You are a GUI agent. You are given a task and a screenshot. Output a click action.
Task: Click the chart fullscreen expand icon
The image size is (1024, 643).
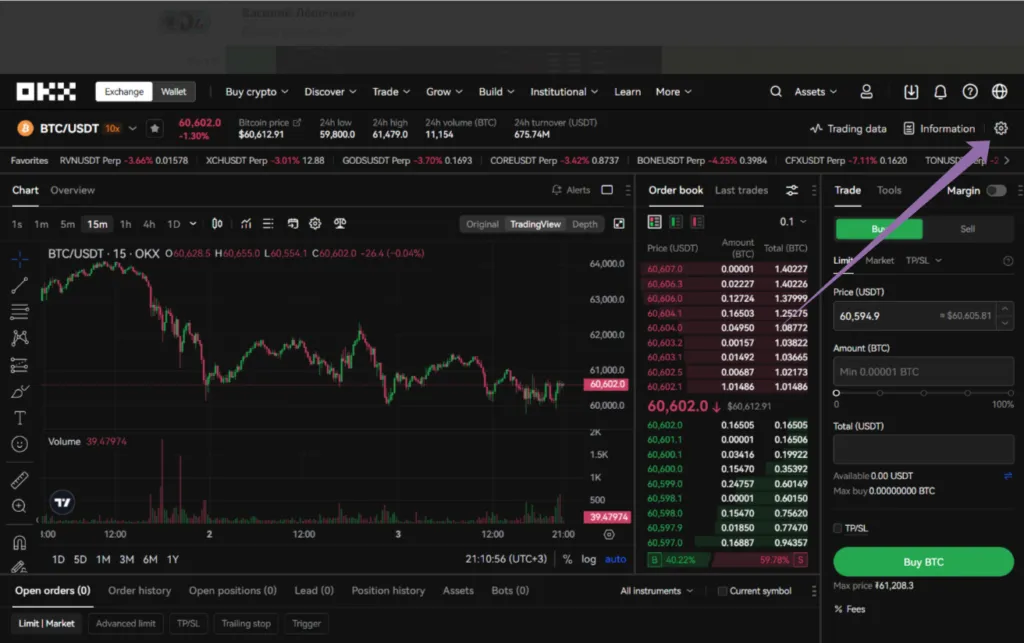[x=619, y=224]
